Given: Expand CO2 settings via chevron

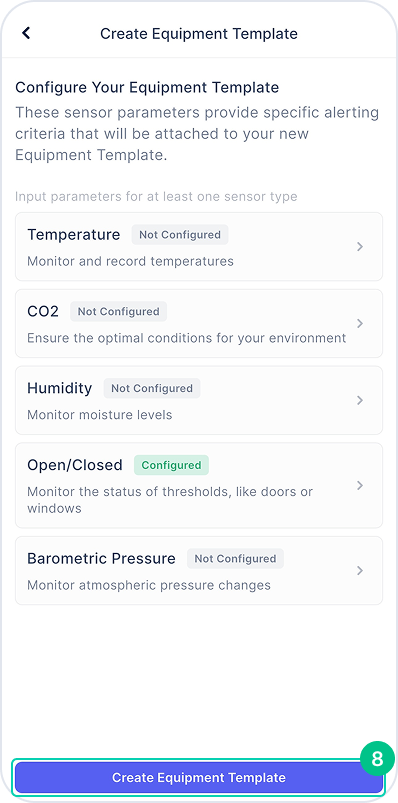Looking at the screenshot, I should (360, 324).
